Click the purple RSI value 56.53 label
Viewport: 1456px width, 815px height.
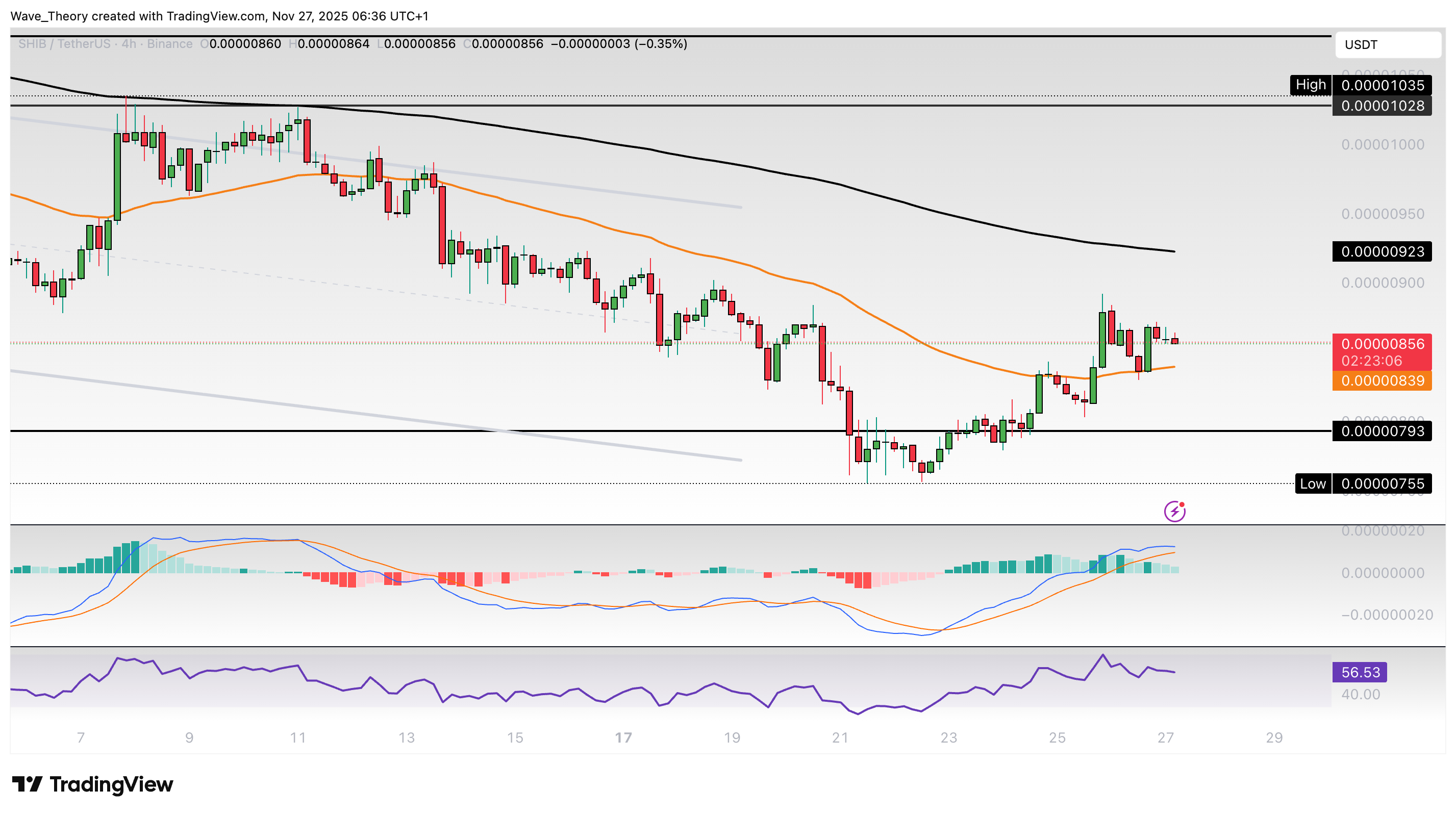pyautogui.click(x=1360, y=673)
